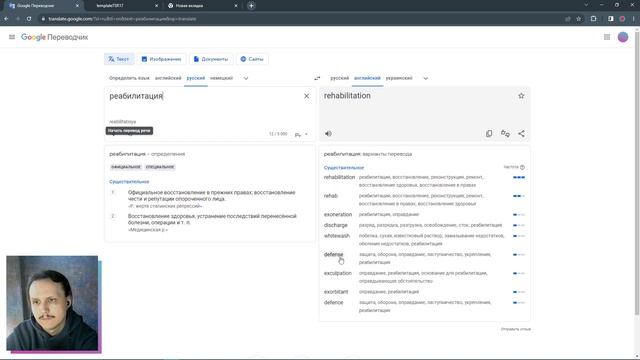This screenshot has width=640, height=360.
Task: Open the on-screen keyboard input tool
Action: click(x=298, y=134)
